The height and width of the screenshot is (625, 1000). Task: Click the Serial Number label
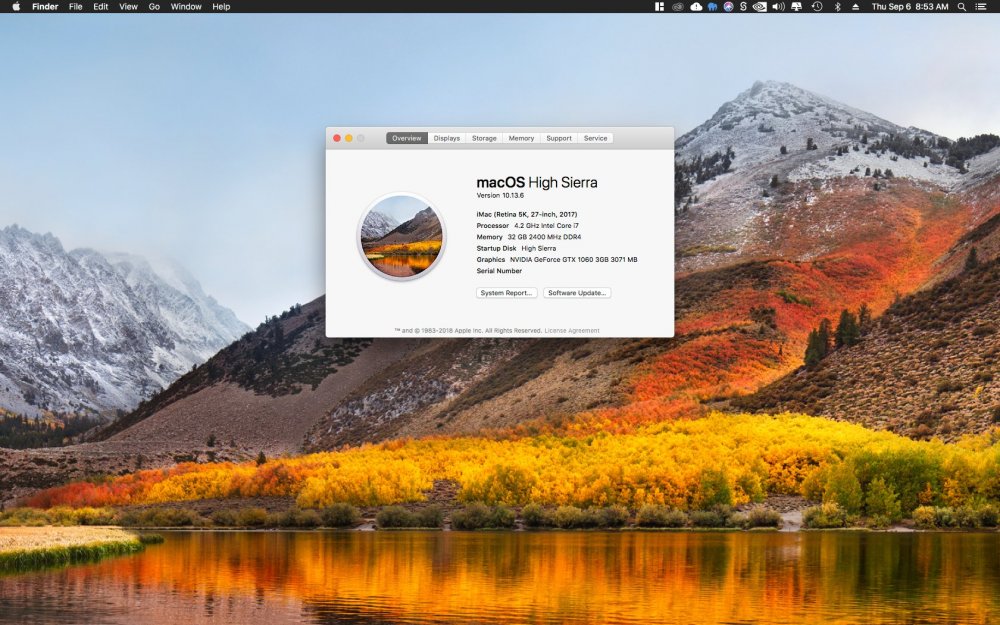point(499,271)
